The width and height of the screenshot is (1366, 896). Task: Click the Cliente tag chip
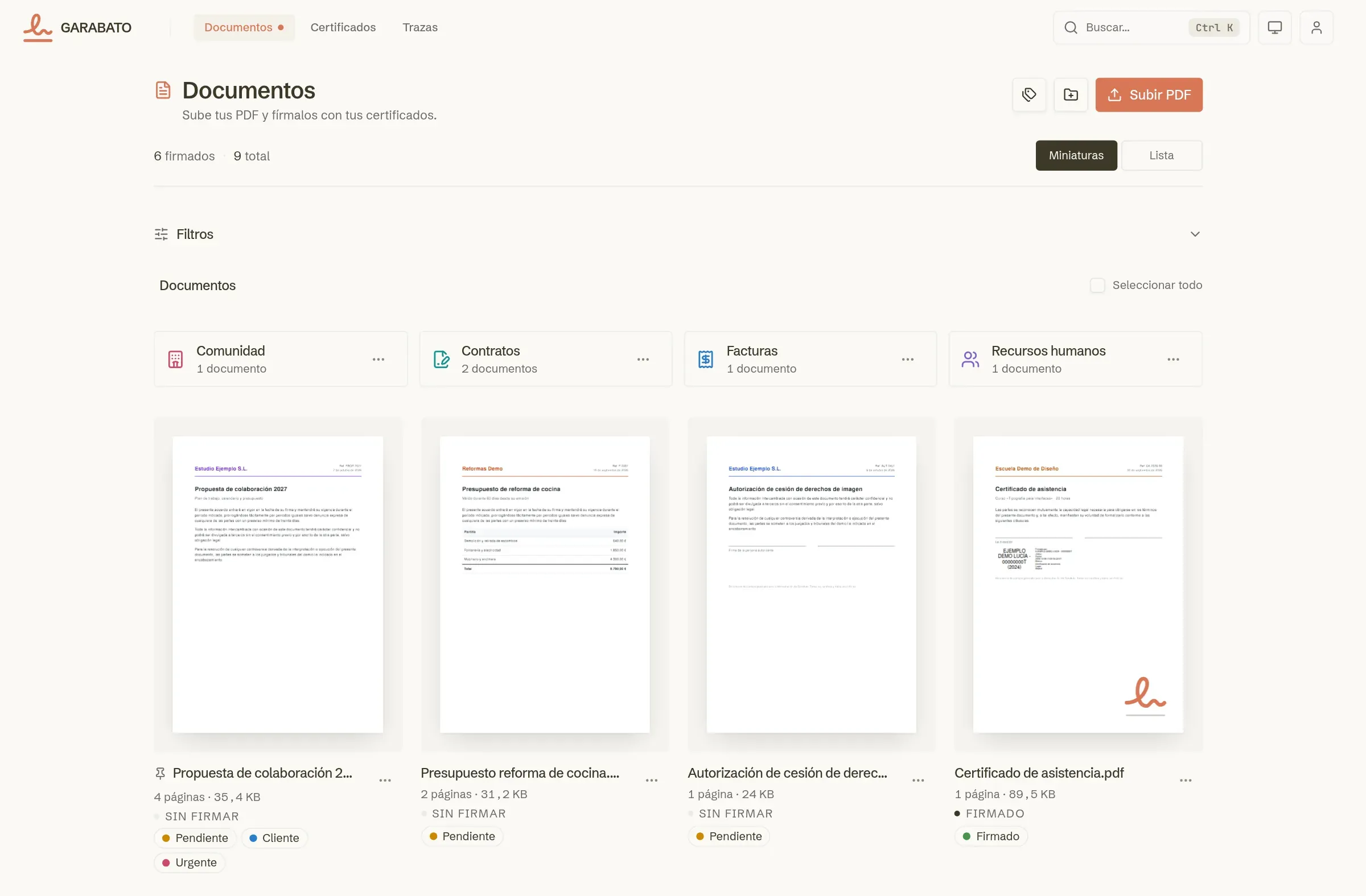[x=274, y=838]
